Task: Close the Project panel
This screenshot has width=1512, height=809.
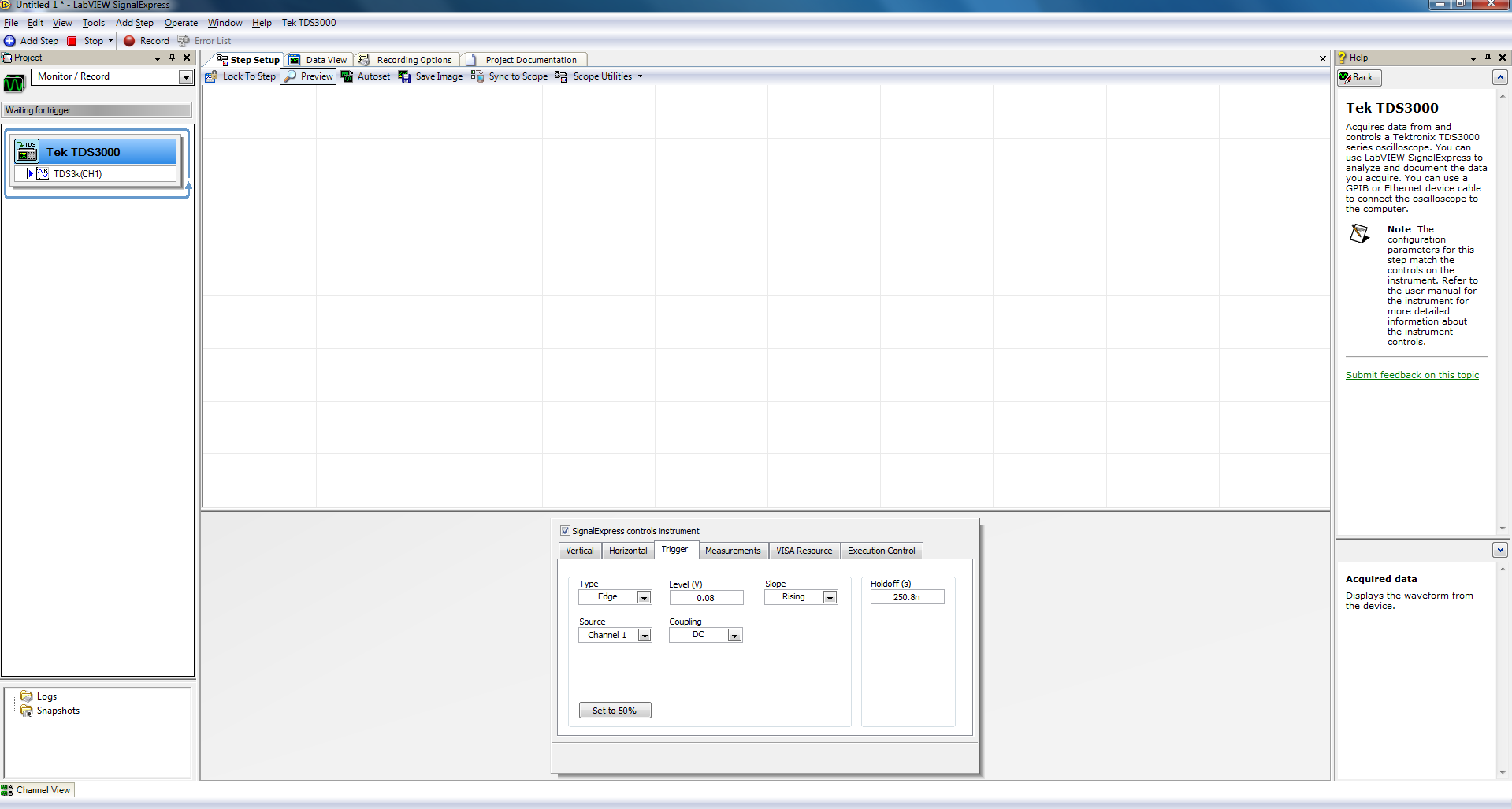Action: [187, 58]
